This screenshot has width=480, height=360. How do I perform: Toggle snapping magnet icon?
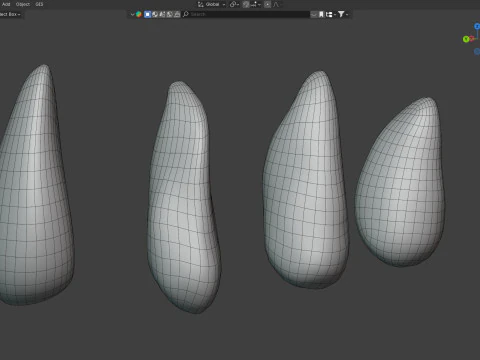(246, 4)
